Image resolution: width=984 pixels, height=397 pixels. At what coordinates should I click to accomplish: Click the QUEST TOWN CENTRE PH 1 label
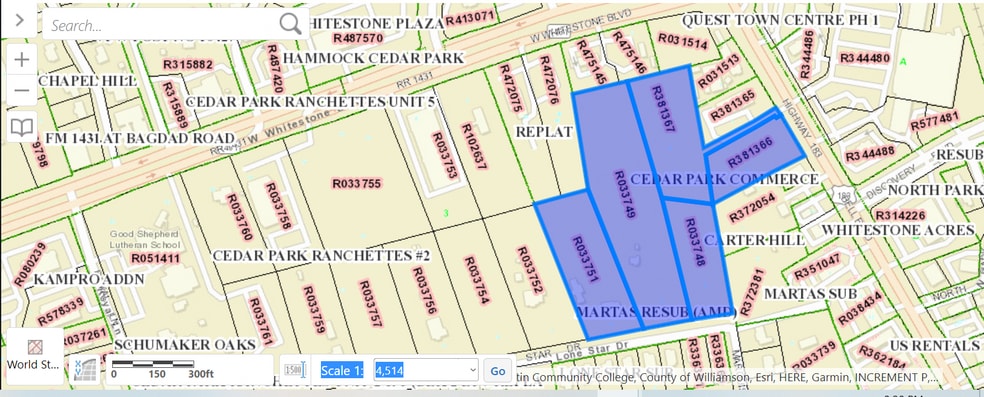click(780, 20)
